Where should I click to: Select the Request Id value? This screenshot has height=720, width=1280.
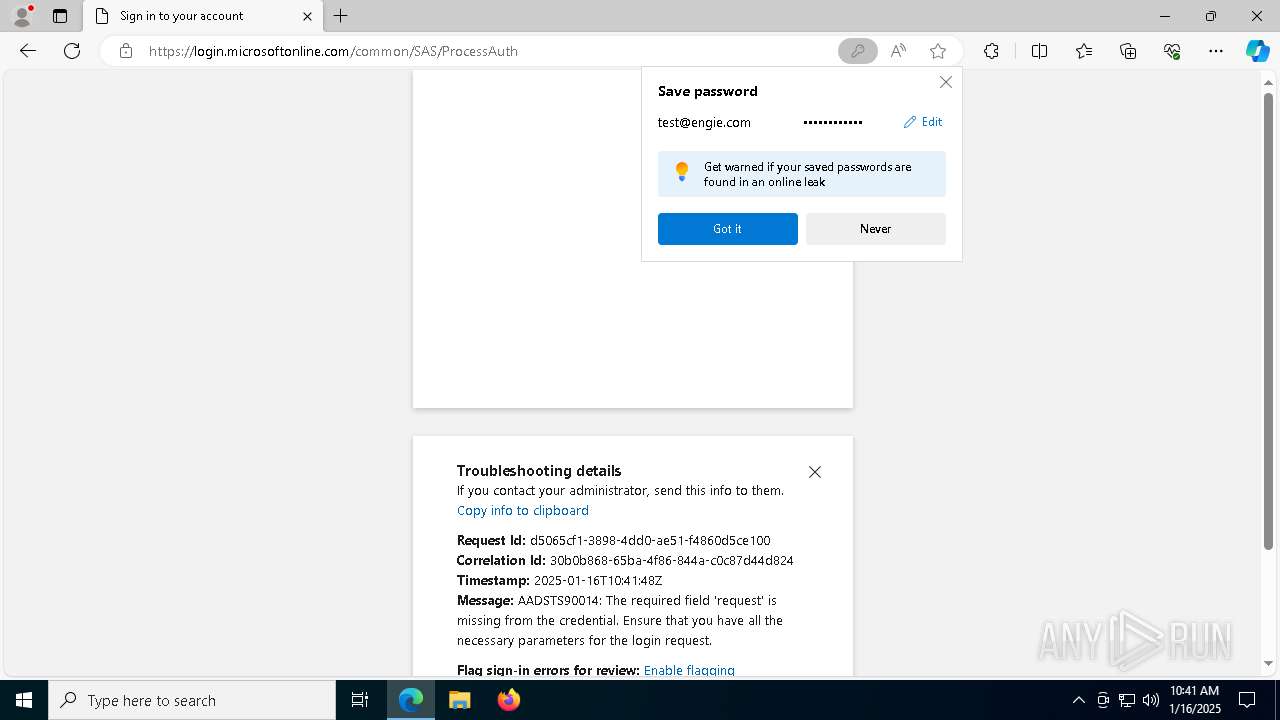(650, 540)
